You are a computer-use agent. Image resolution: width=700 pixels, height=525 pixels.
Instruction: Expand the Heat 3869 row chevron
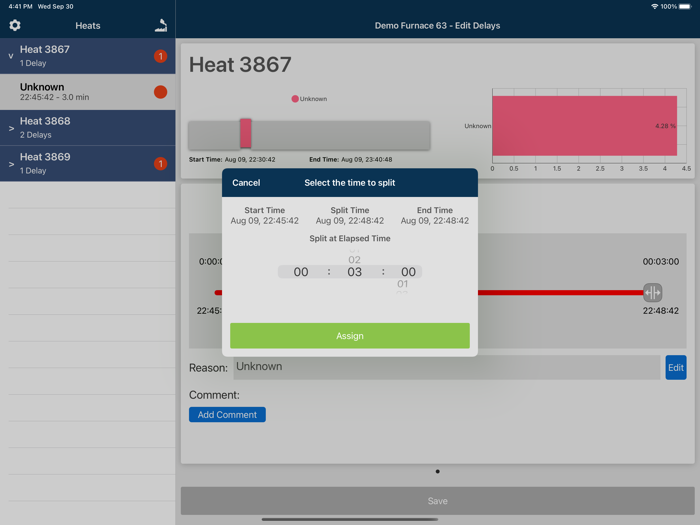(11, 164)
